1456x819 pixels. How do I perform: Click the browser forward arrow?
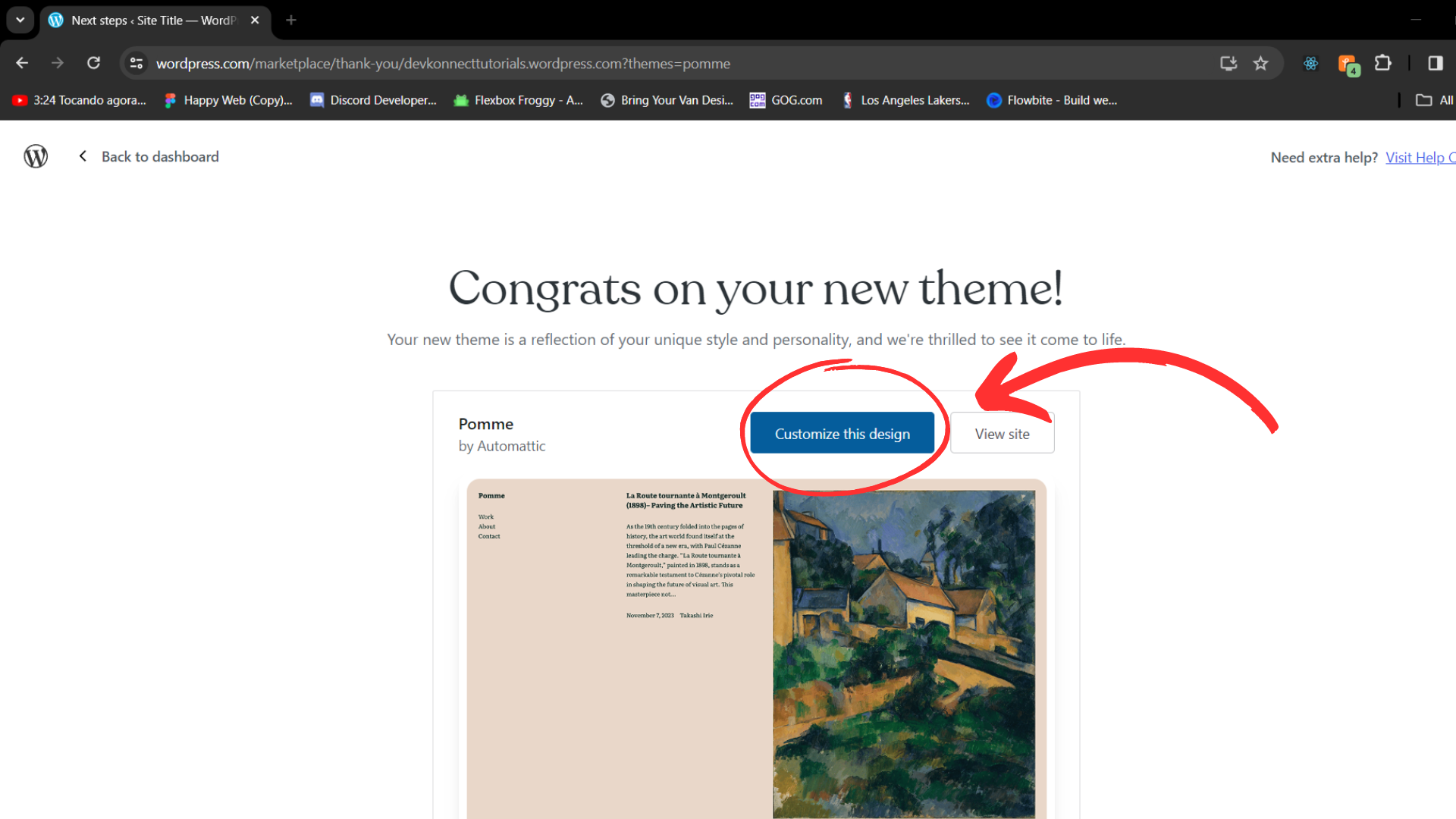[58, 63]
